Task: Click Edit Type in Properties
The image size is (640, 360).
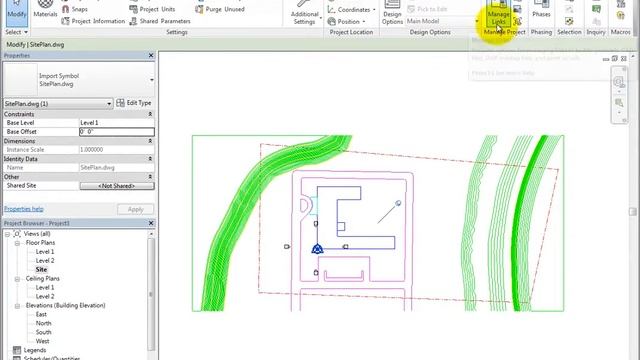Action: point(134,103)
